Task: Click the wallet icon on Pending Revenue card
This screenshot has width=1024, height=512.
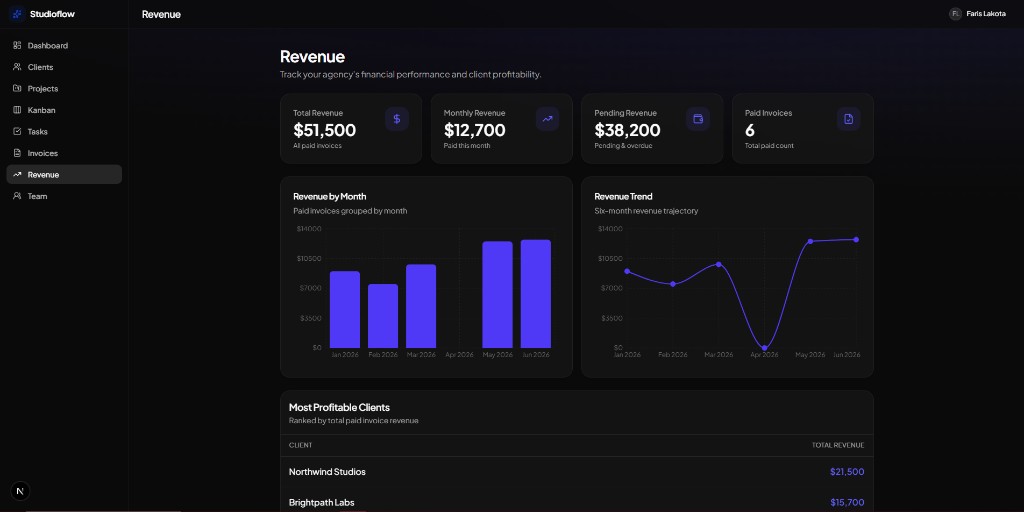Action: pyautogui.click(x=697, y=119)
